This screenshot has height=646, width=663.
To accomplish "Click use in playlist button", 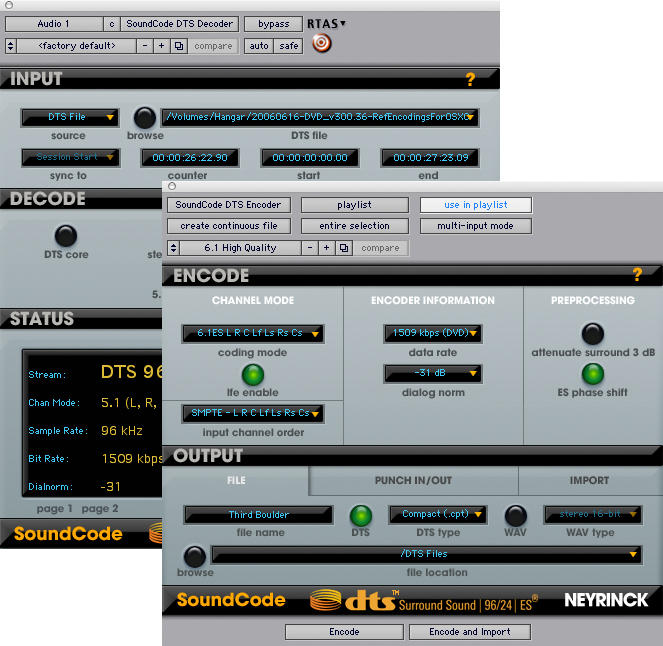I will [476, 205].
